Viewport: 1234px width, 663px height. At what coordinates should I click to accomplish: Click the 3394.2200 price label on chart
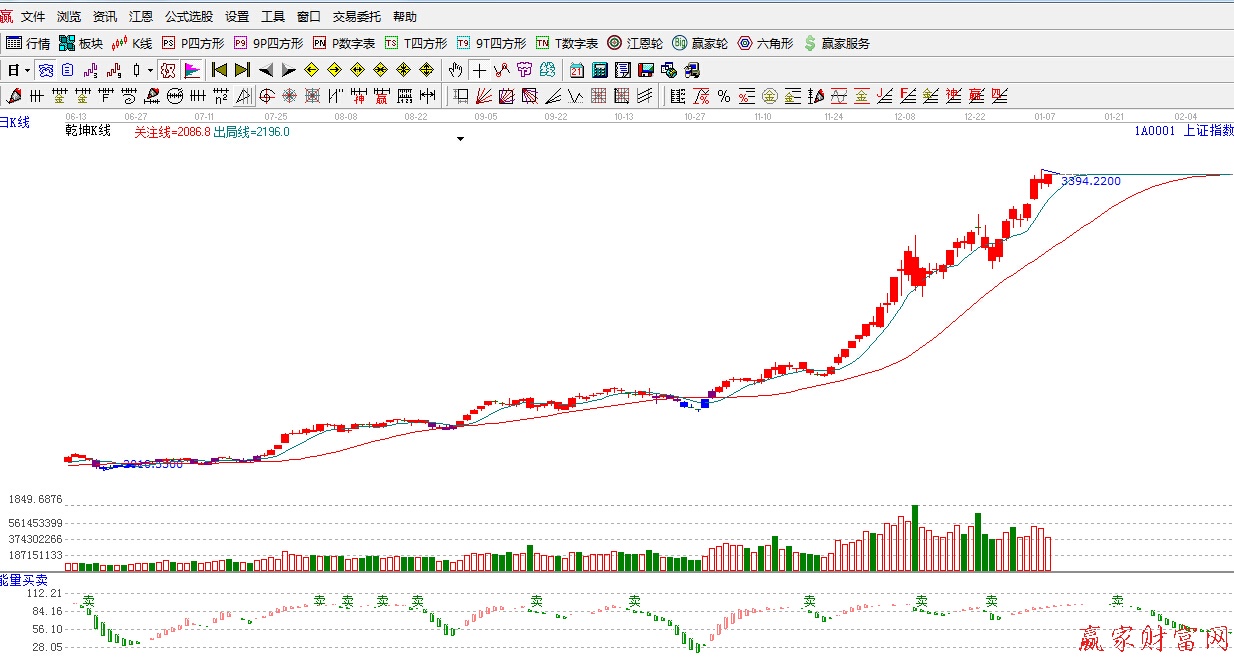pos(1091,181)
